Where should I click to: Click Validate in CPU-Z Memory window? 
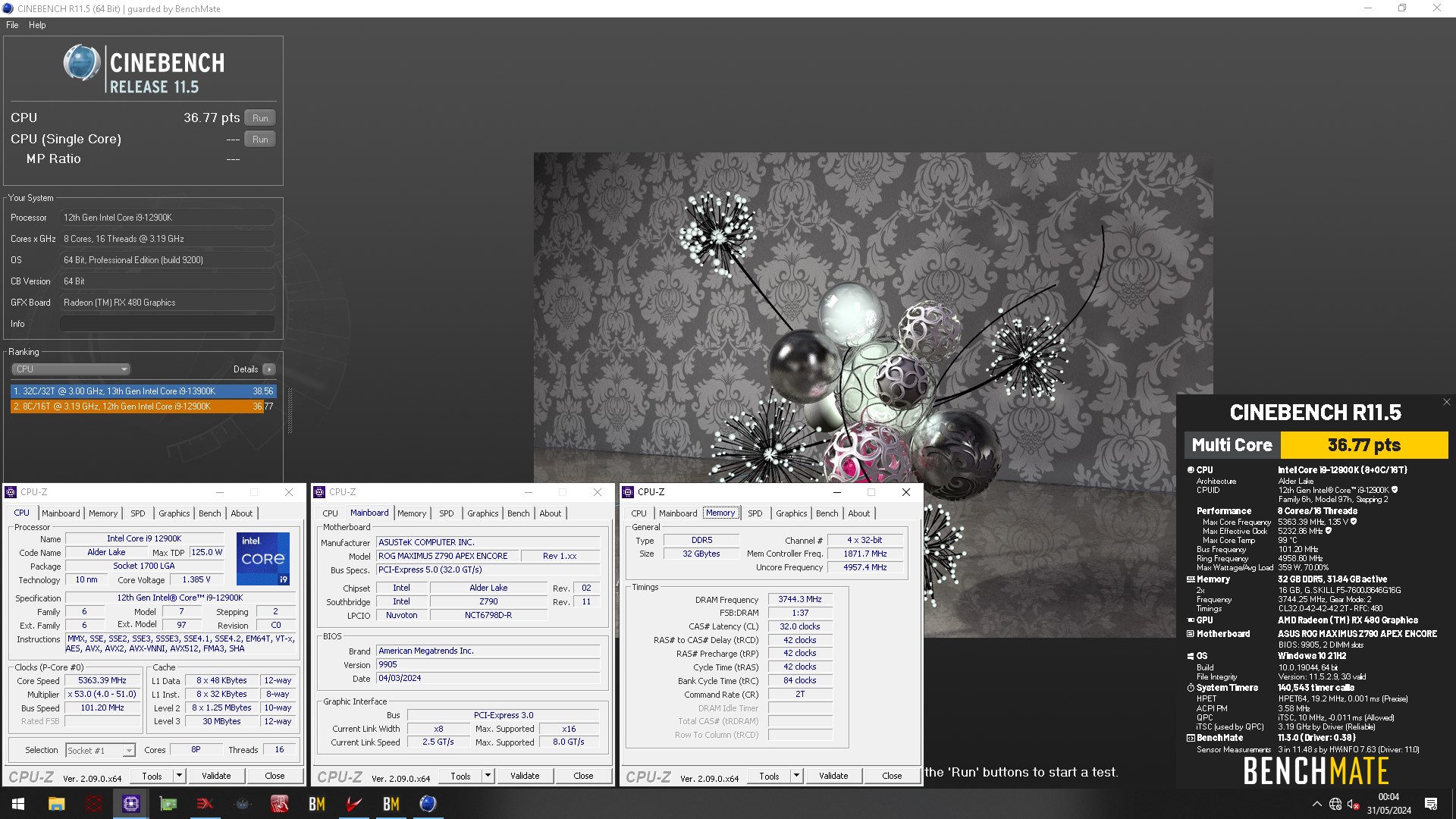click(833, 776)
